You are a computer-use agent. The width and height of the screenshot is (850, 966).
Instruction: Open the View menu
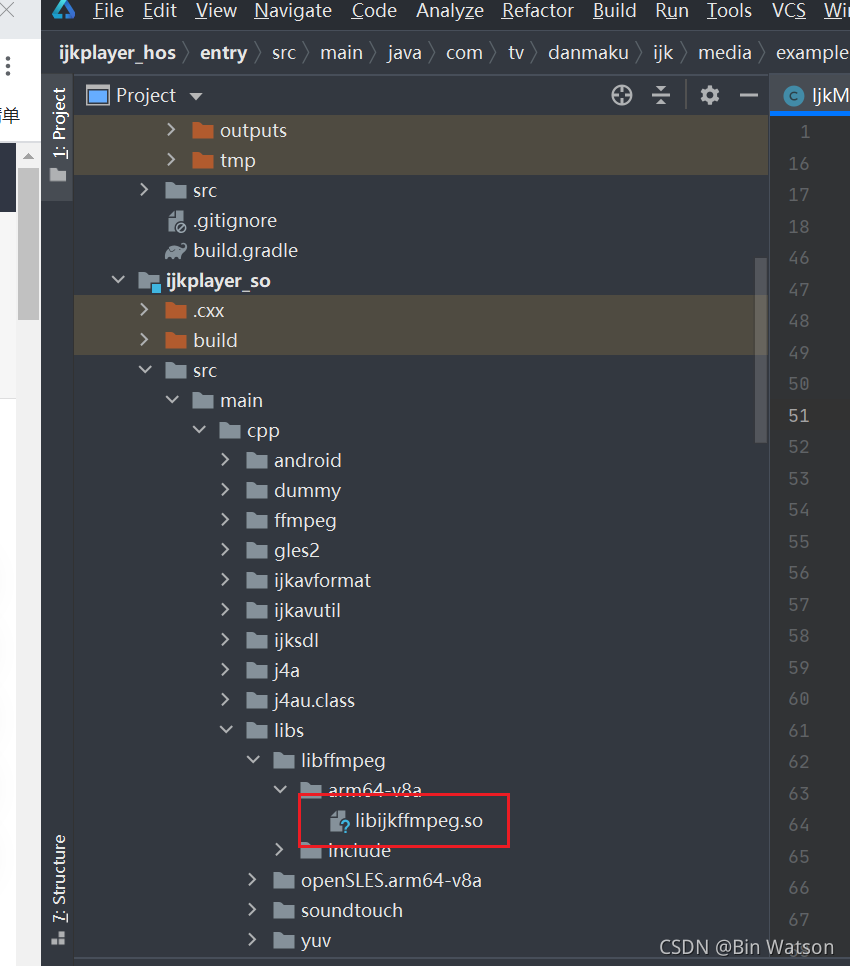click(x=216, y=10)
